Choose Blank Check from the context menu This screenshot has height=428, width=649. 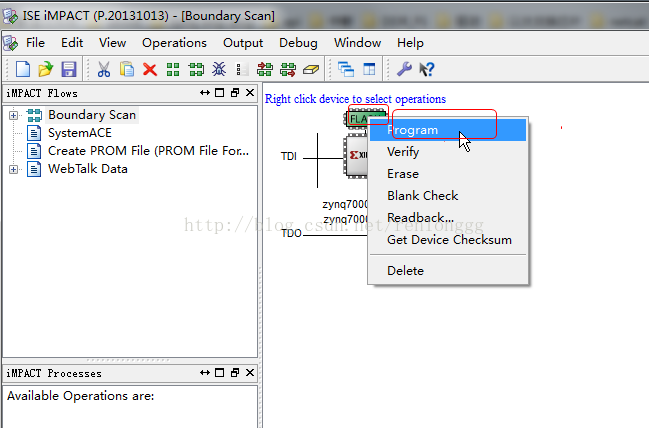(x=448, y=196)
